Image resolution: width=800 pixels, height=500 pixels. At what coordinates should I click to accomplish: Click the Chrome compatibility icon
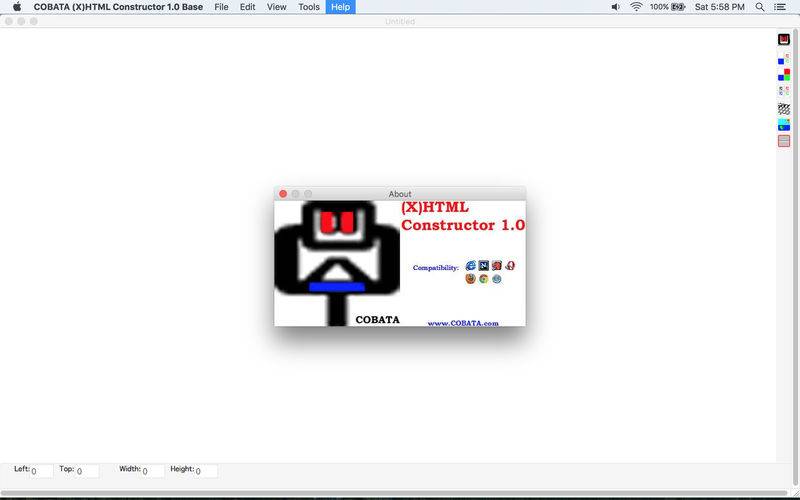click(x=484, y=279)
